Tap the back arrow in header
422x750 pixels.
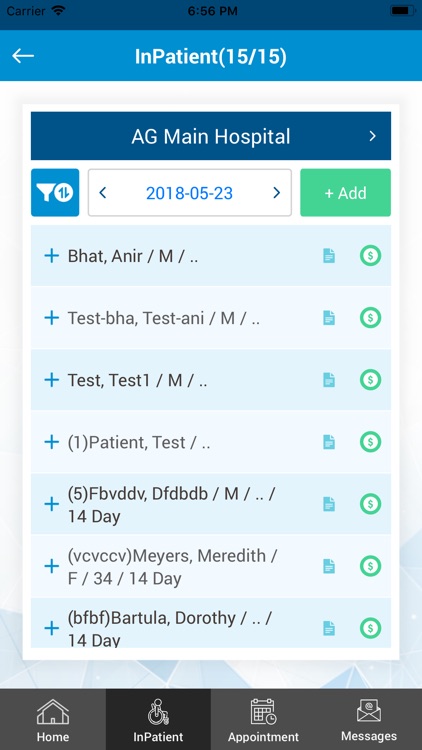click(23, 56)
